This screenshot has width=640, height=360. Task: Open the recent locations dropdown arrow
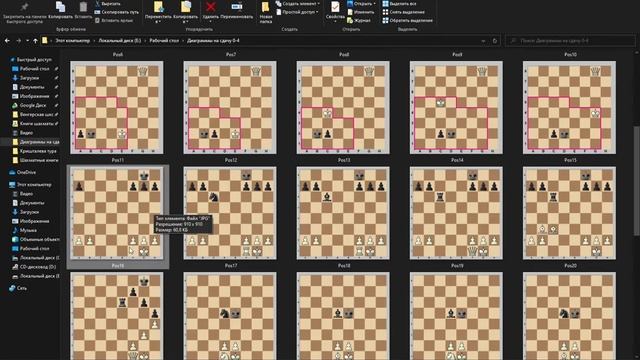(27, 41)
